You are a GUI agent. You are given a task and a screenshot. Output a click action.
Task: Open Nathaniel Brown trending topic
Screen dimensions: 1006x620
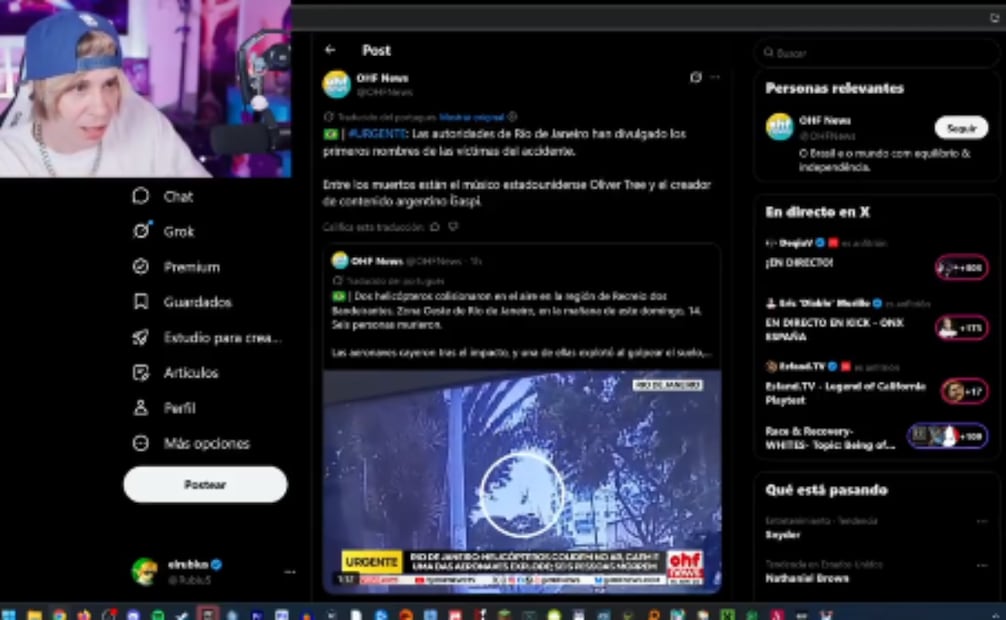coord(807,578)
